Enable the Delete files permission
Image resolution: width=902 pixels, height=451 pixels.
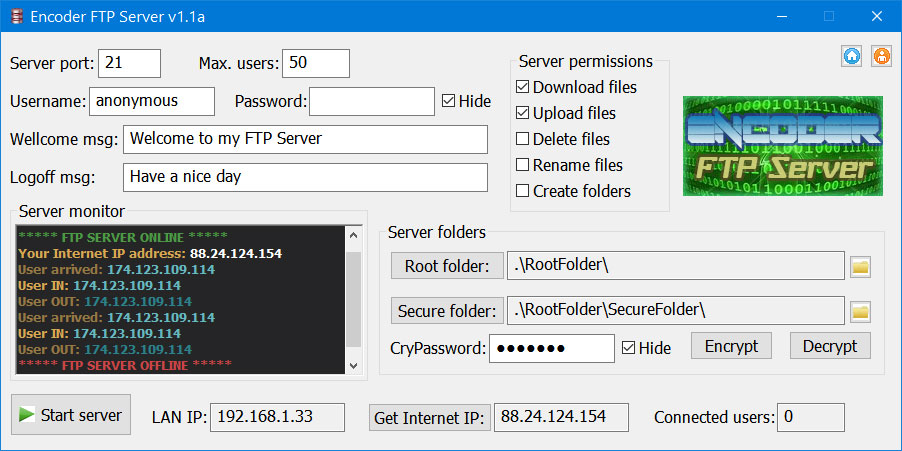tap(522, 139)
